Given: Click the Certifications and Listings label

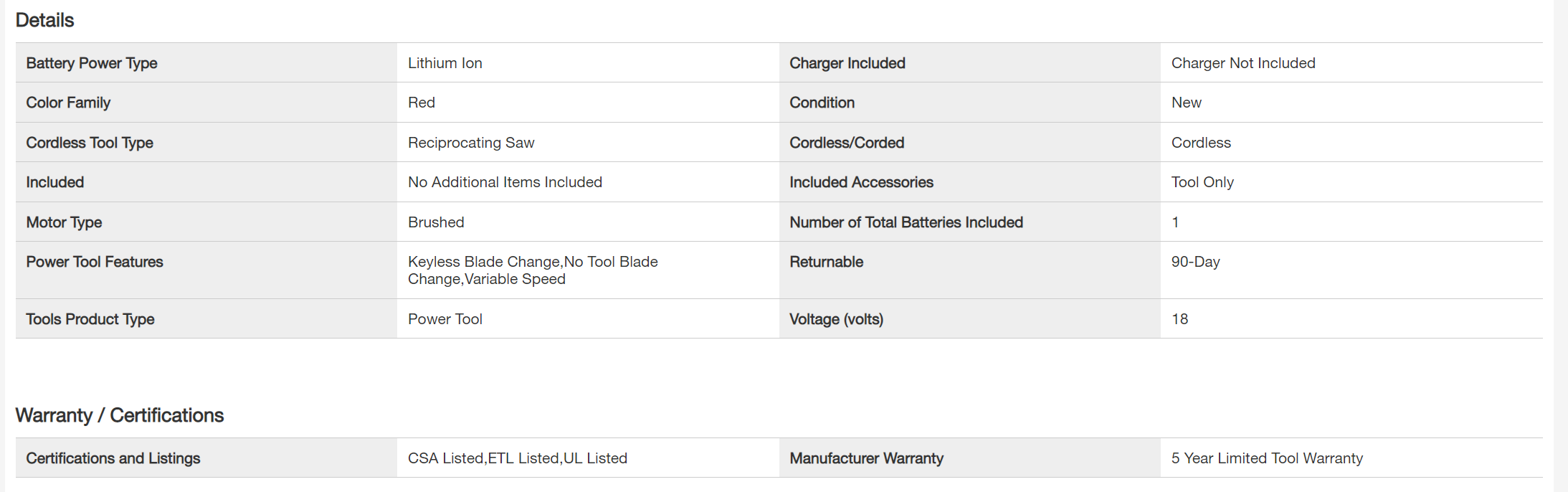Looking at the screenshot, I should [x=113, y=458].
